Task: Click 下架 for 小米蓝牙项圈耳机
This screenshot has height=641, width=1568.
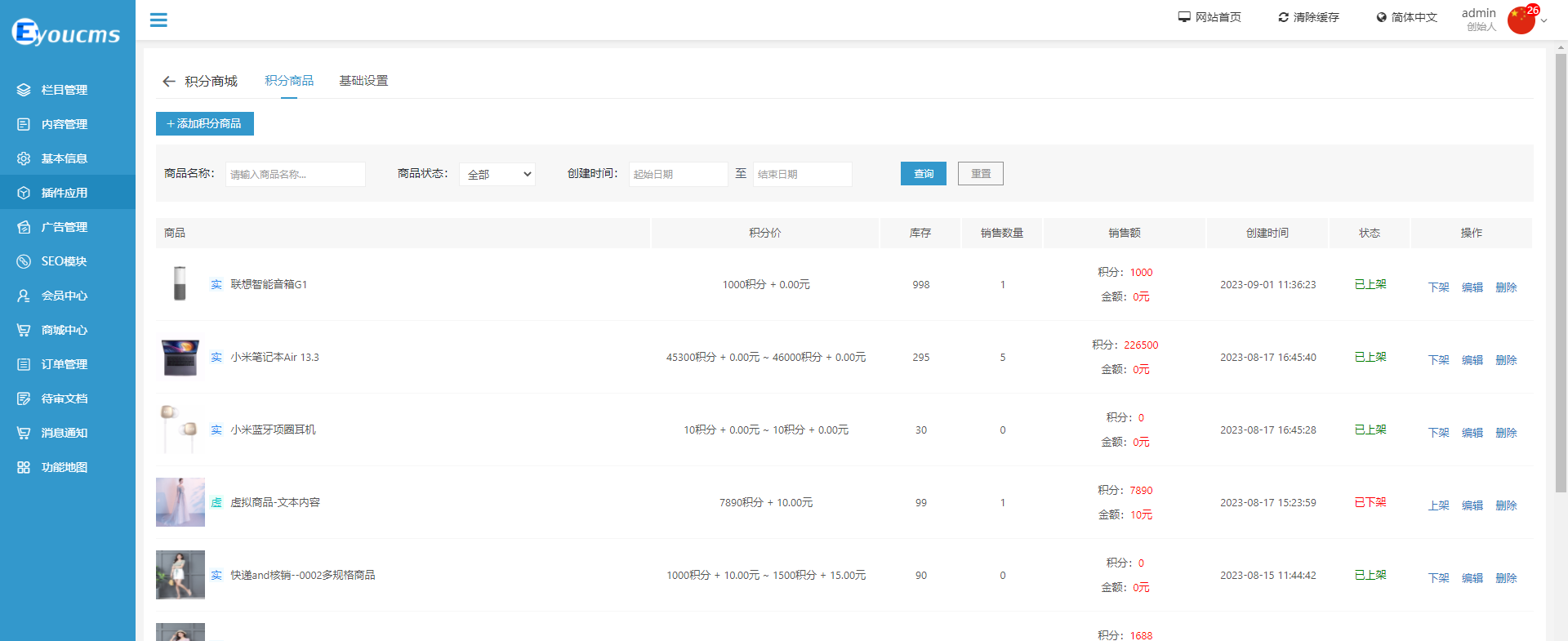Action: tap(1438, 433)
